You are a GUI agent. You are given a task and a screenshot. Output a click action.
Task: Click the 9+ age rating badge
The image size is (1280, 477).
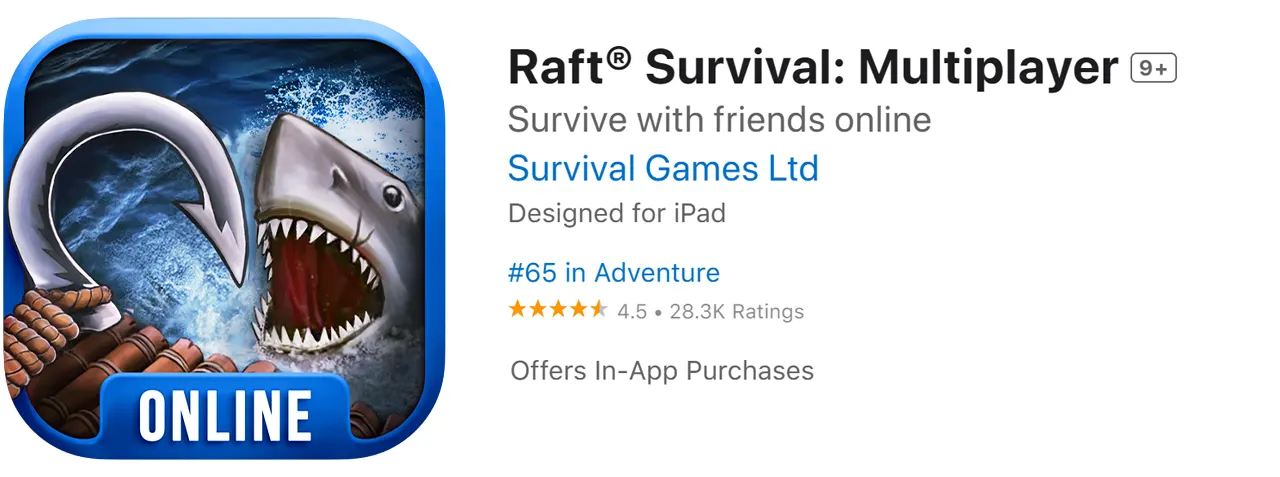pos(1153,68)
